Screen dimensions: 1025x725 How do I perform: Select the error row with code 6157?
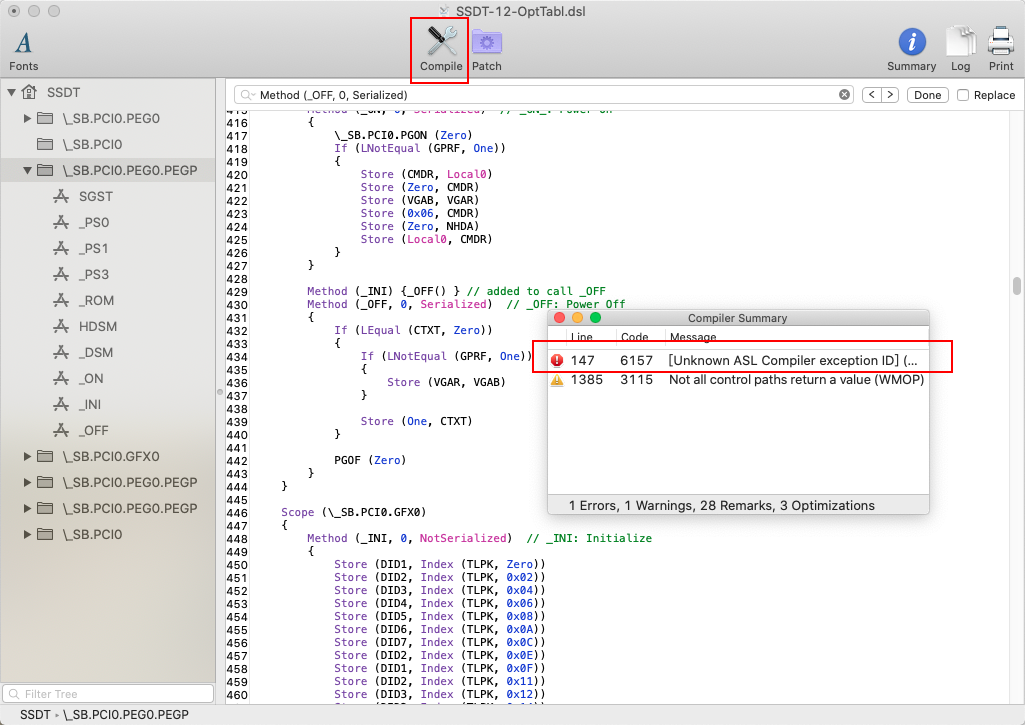(x=738, y=360)
